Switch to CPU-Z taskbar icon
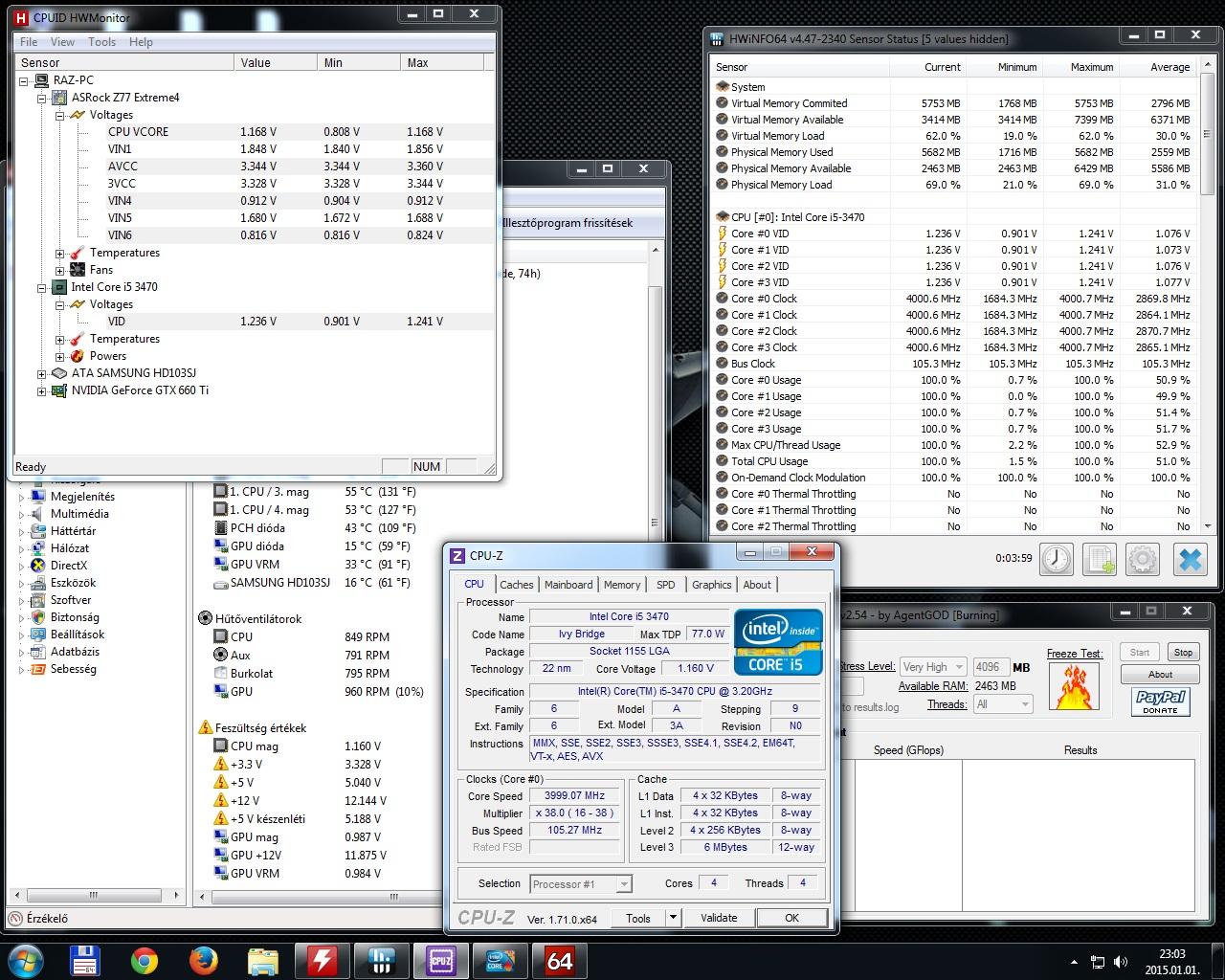Screen dimensions: 1225x980 440,960
